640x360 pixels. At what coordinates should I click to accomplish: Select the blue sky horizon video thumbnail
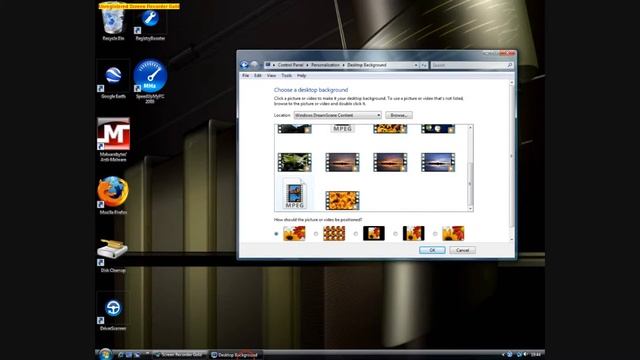(x=438, y=162)
